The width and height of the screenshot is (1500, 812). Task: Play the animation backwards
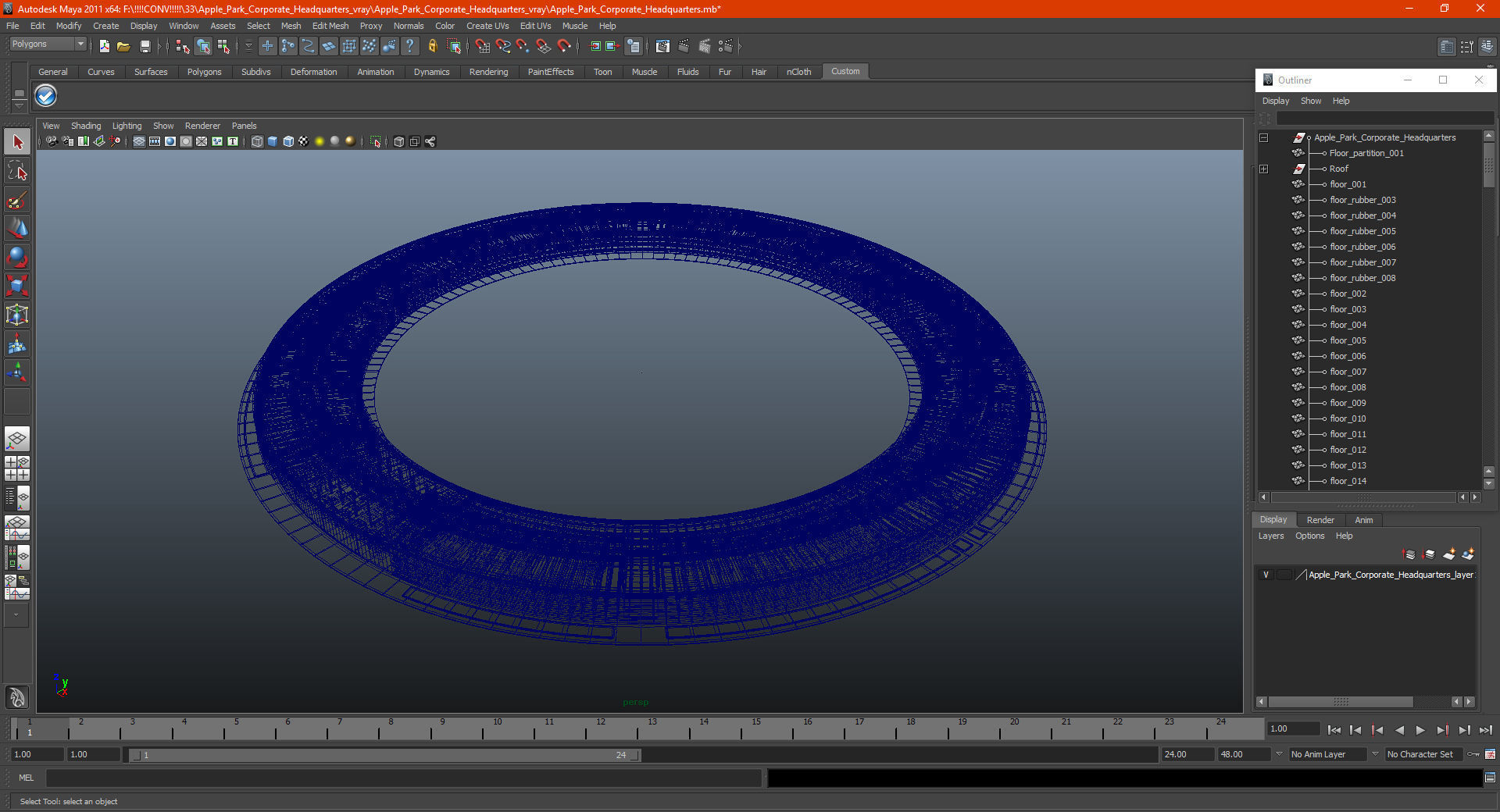coord(1399,730)
